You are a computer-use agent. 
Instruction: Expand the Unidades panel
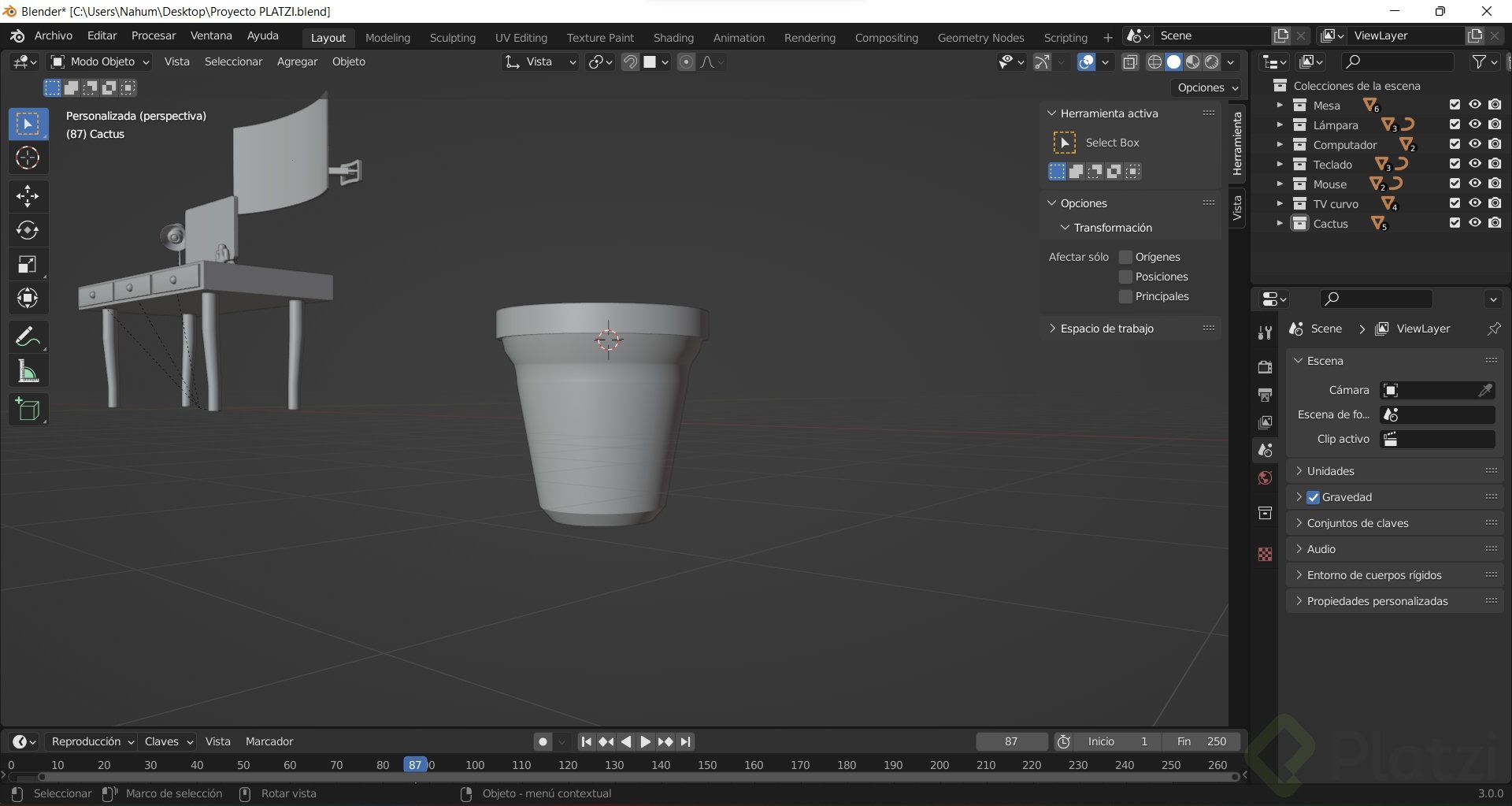coord(1330,471)
